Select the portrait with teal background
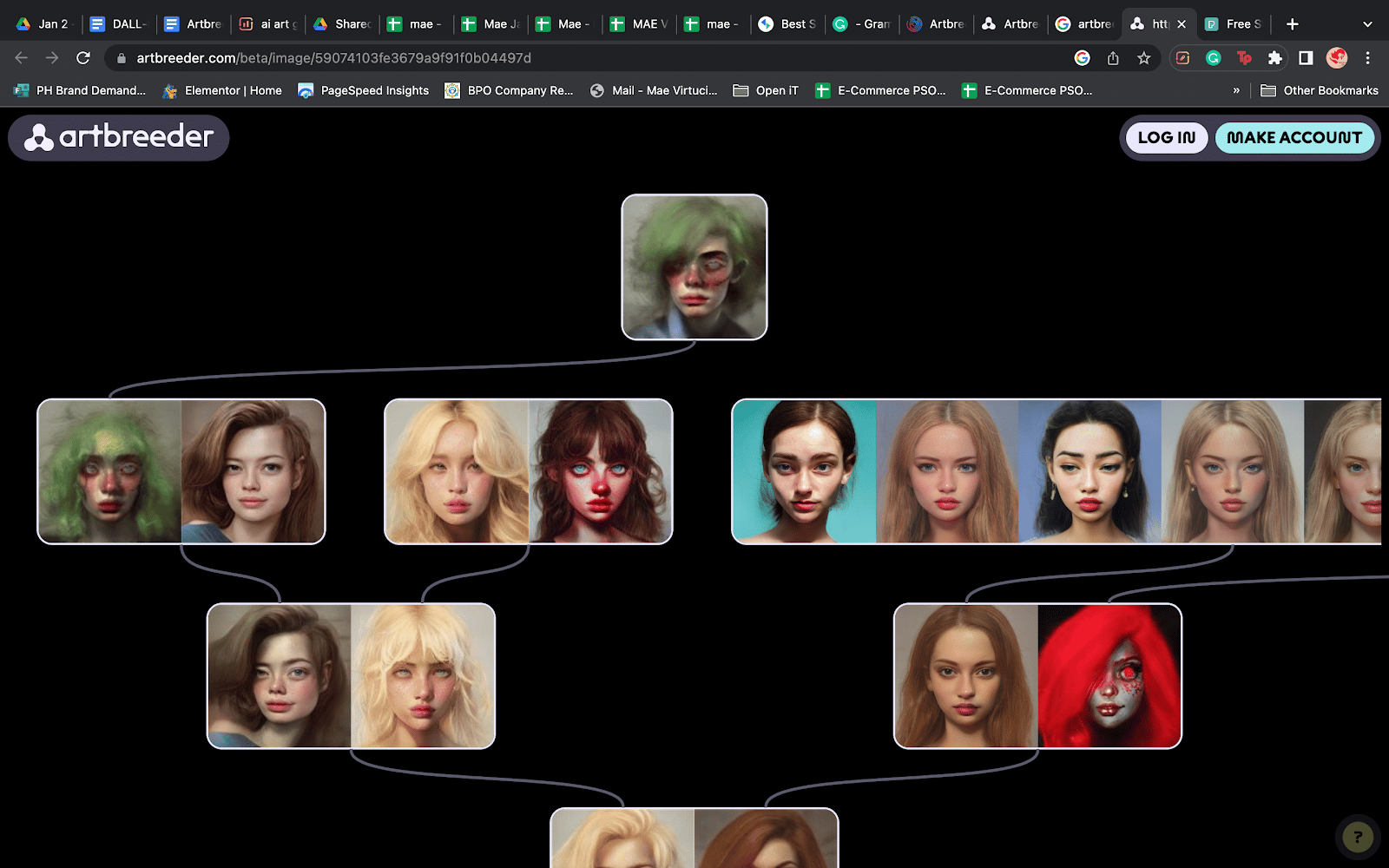Screen dimensions: 1389x868 click(805, 471)
